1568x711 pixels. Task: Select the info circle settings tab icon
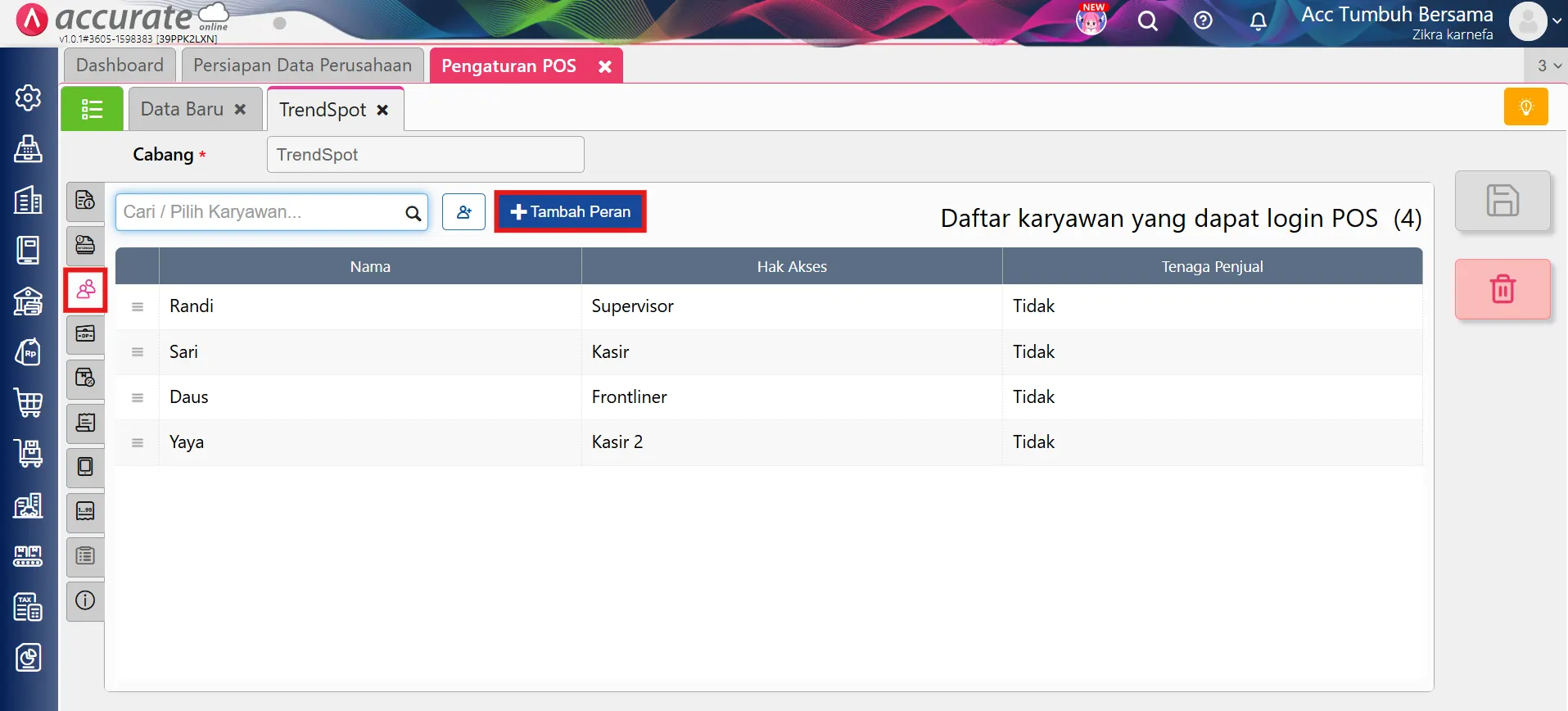85,600
